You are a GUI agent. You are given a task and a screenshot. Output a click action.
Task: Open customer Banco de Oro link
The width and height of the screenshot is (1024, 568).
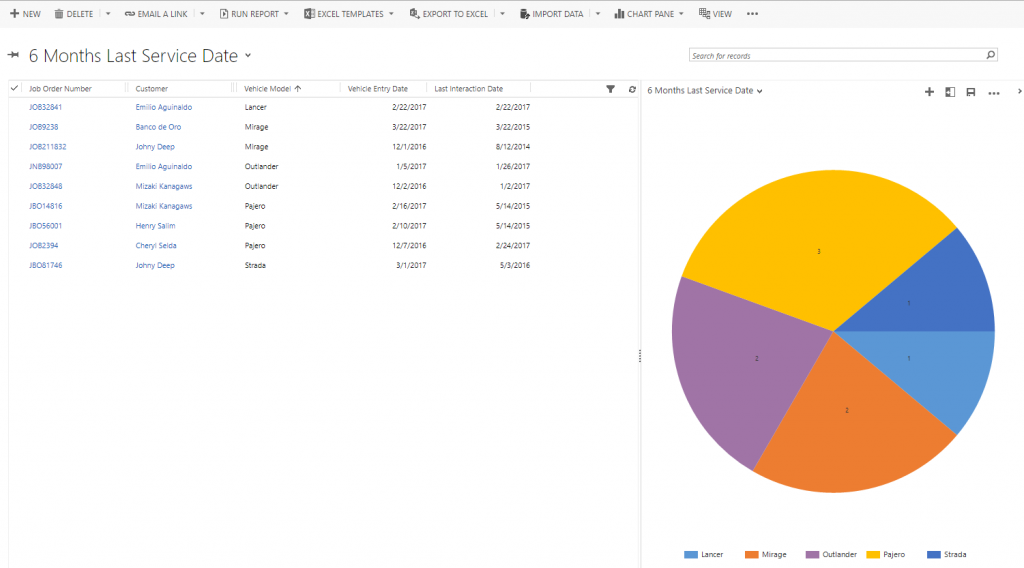158,127
